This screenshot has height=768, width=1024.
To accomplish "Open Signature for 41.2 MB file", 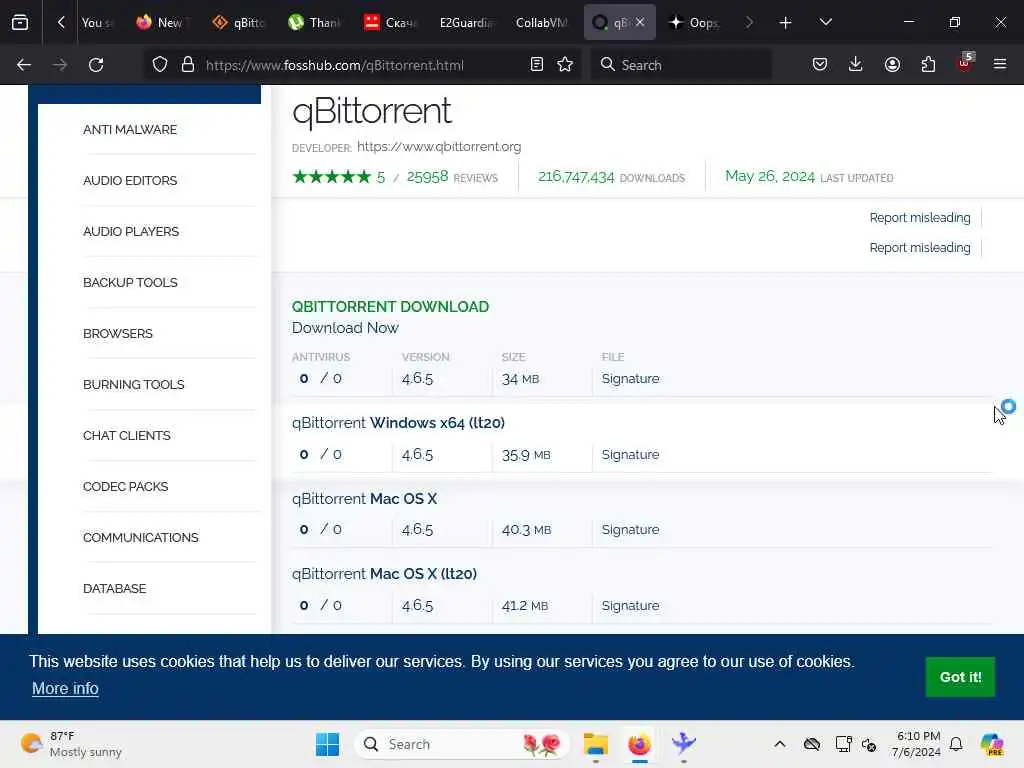I will tap(630, 605).
